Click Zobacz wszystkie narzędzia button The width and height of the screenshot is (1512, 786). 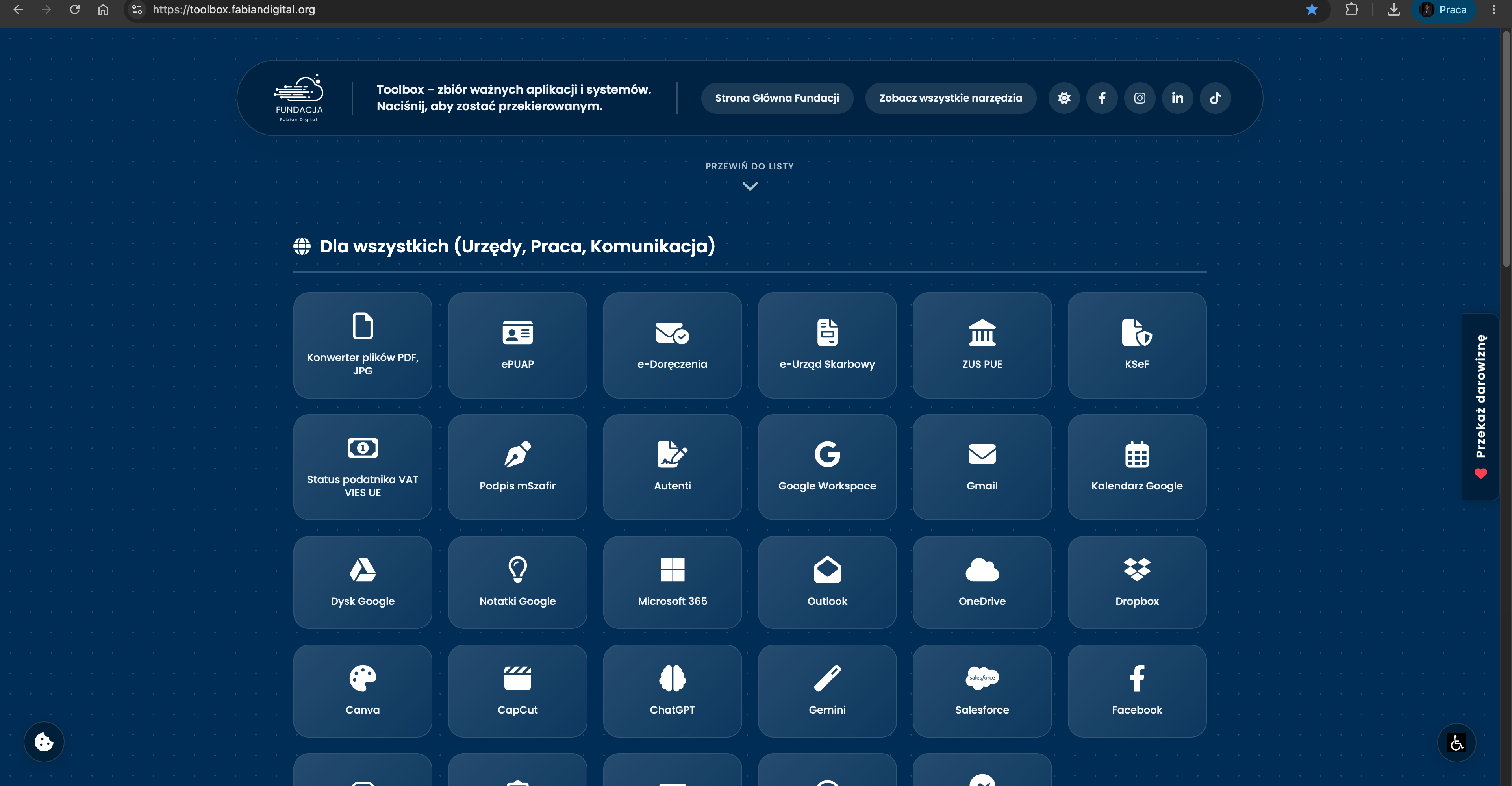click(950, 98)
